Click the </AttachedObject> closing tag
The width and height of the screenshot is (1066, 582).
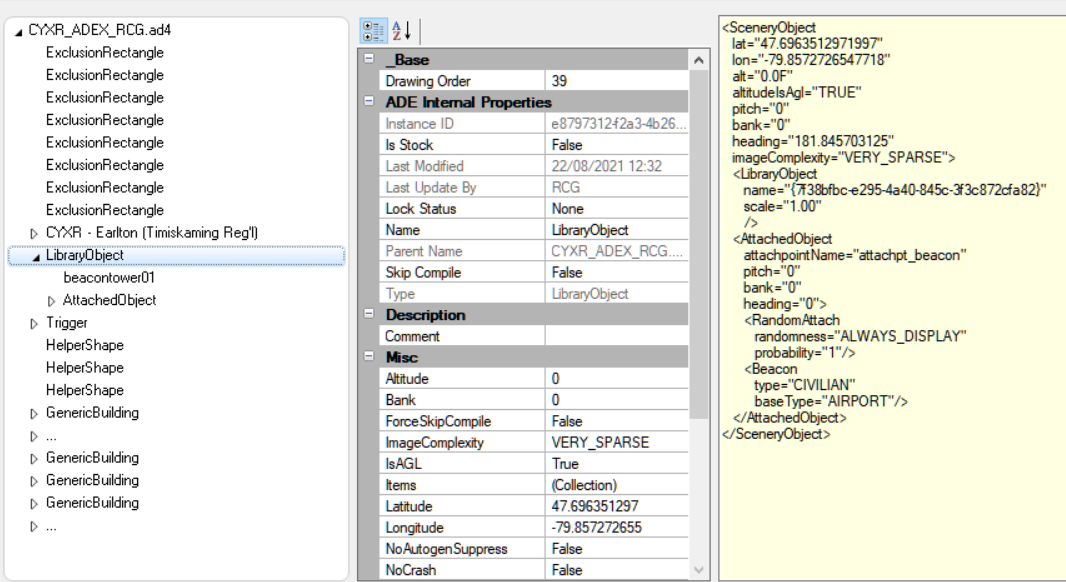790,417
